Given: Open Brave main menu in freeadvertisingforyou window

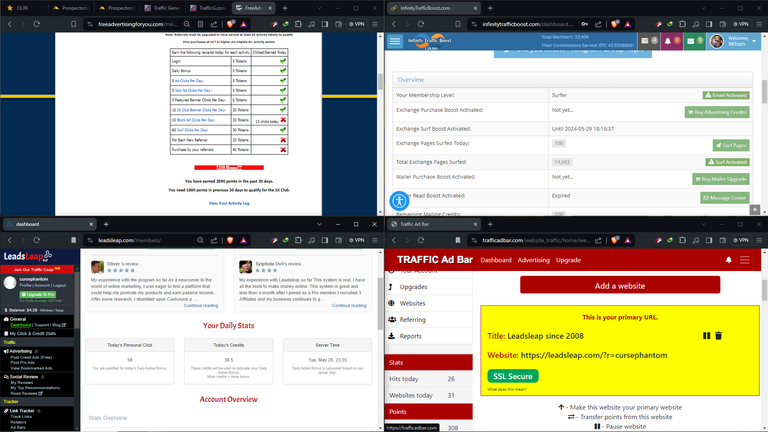Looking at the screenshot, I should 375,24.
